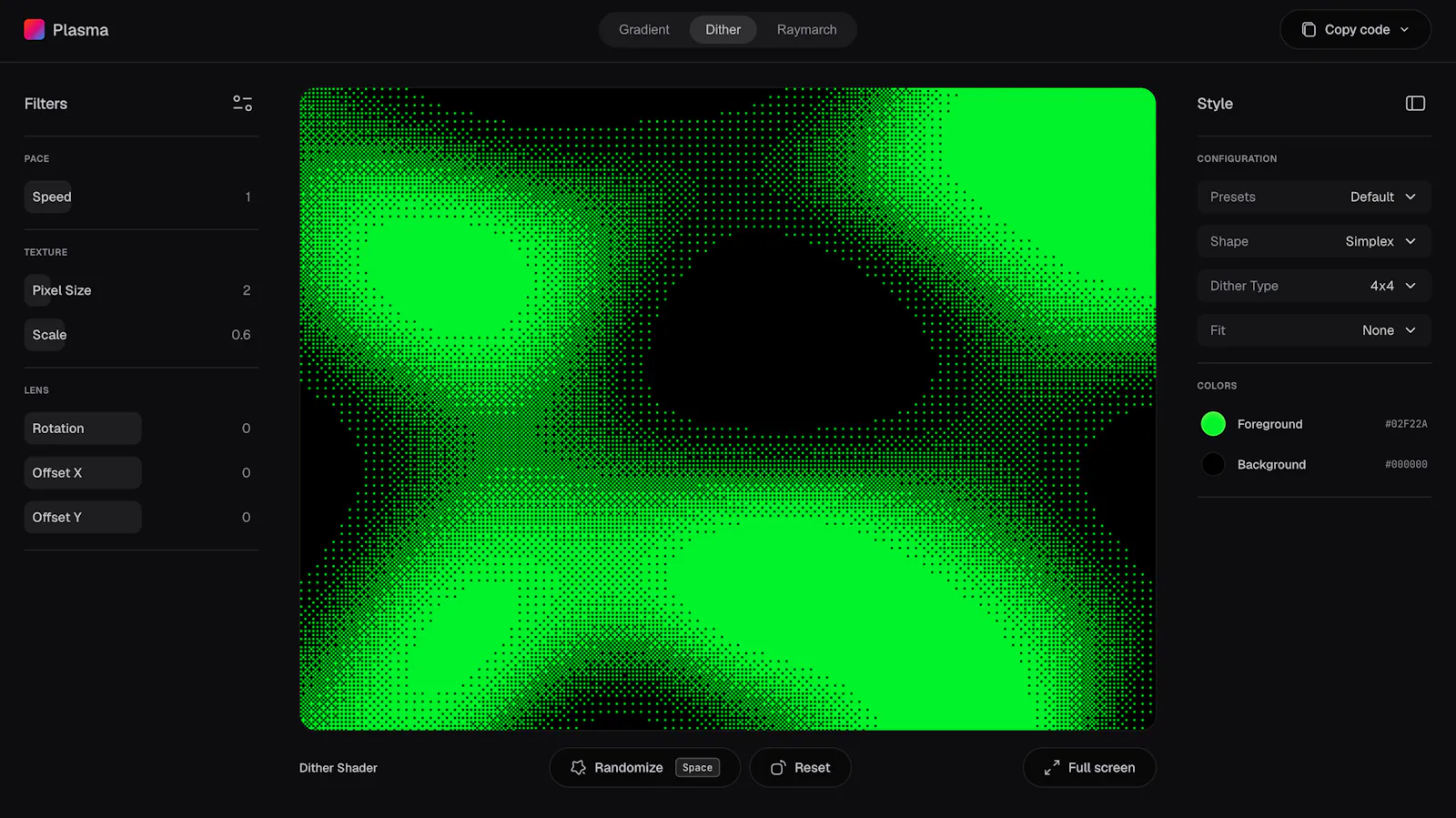Image resolution: width=1456 pixels, height=818 pixels.
Task: Click the Pixel Size value 2
Action: (247, 290)
